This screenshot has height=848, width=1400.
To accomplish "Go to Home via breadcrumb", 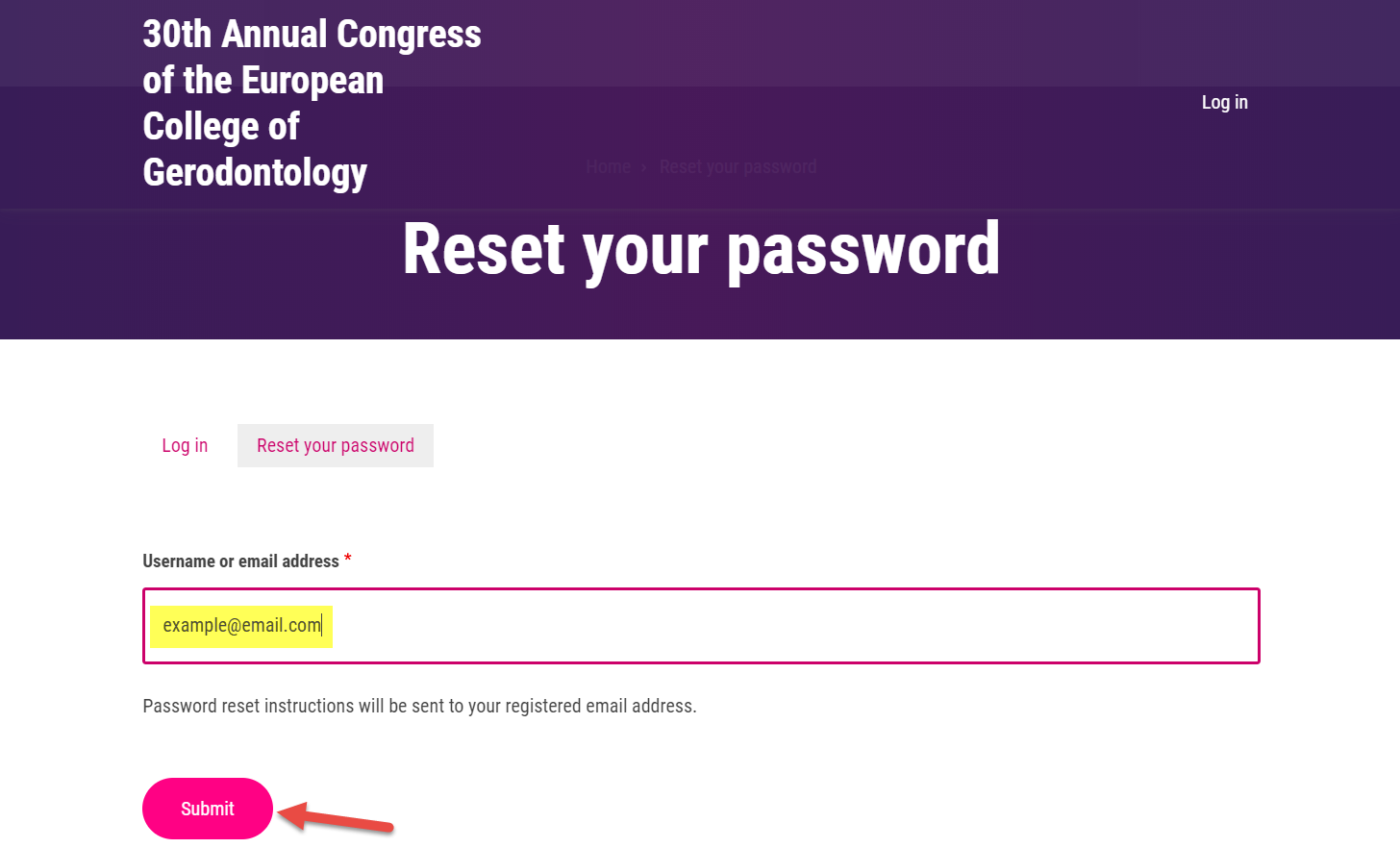I will (609, 167).
